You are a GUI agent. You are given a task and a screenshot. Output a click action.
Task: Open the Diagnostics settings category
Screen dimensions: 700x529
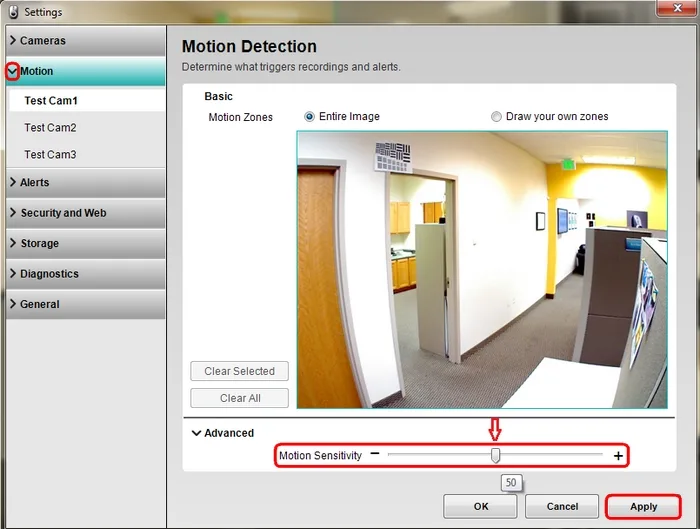(86, 274)
